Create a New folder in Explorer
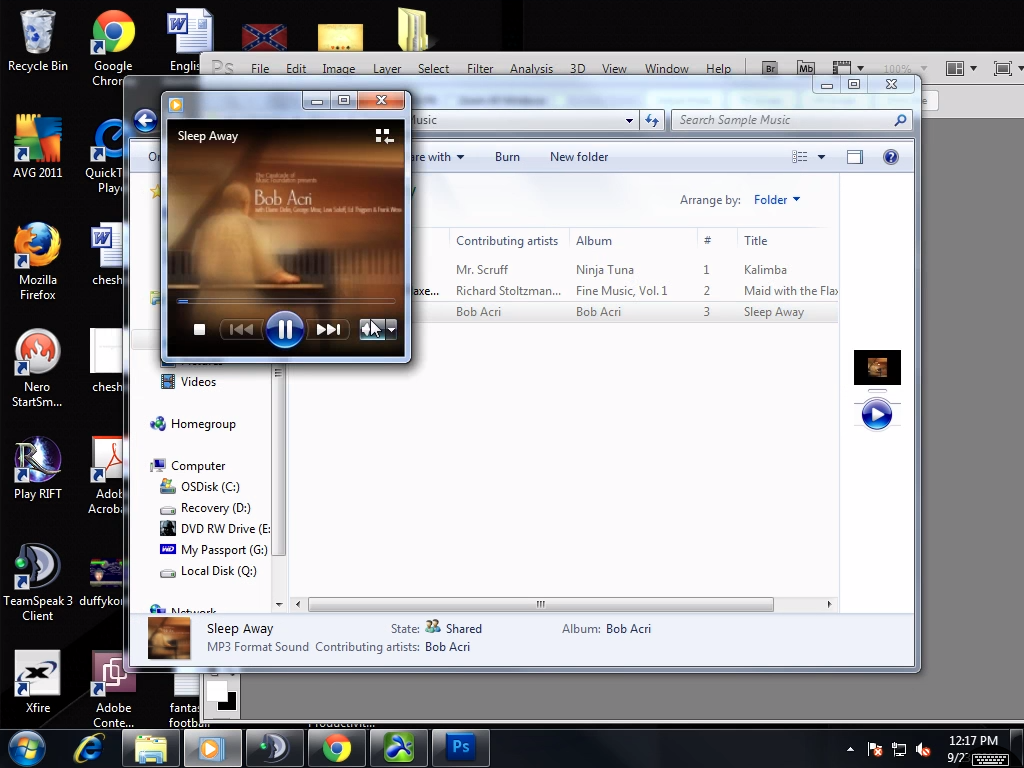 pos(579,157)
